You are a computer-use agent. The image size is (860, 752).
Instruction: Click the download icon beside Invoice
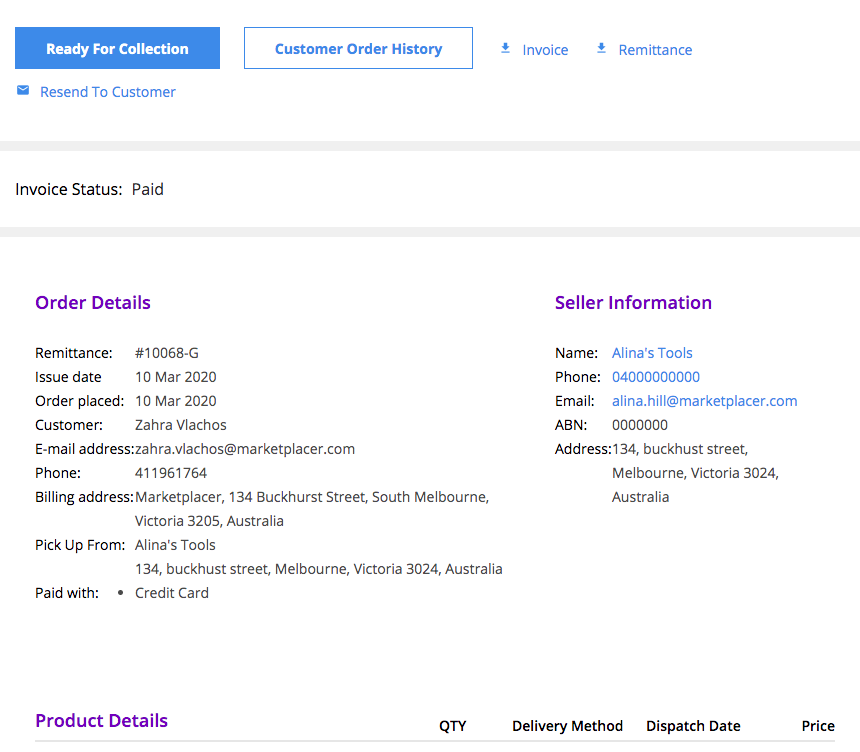click(506, 49)
